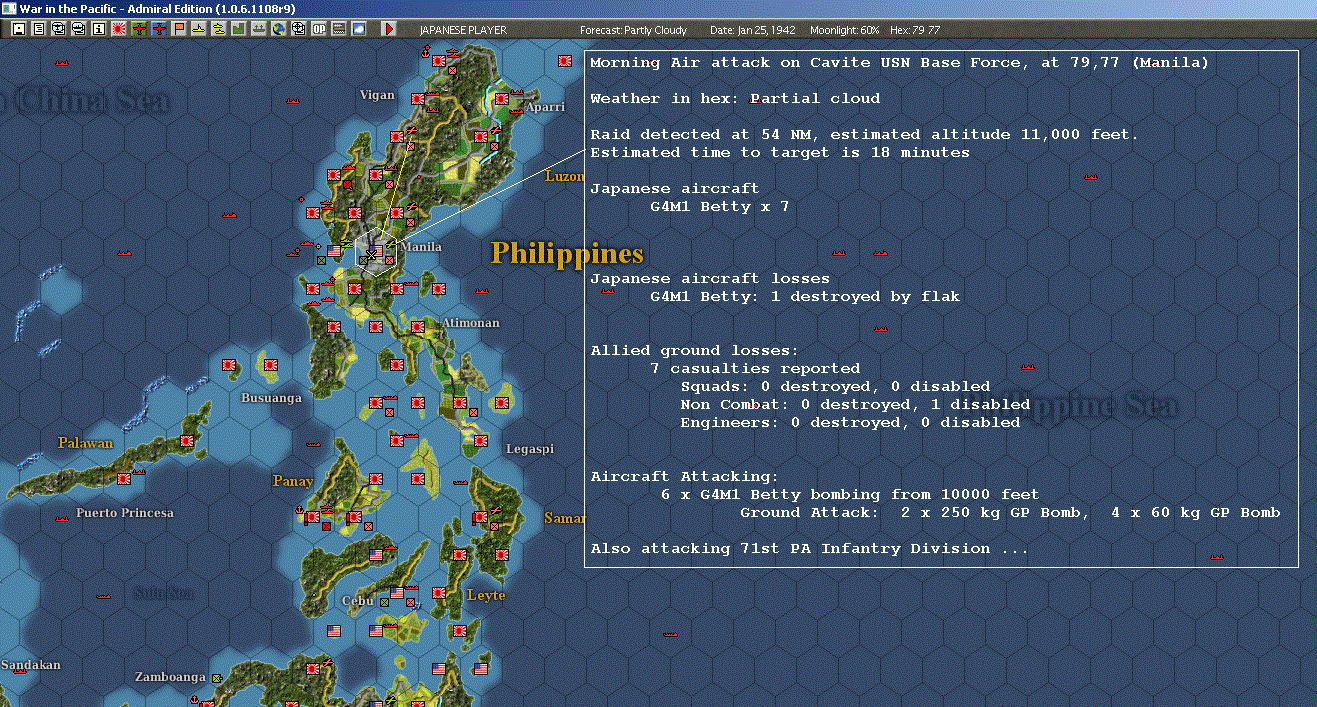Click the information 'i' toolbar icon
Screen dimensions: 1317x707
pos(97,30)
